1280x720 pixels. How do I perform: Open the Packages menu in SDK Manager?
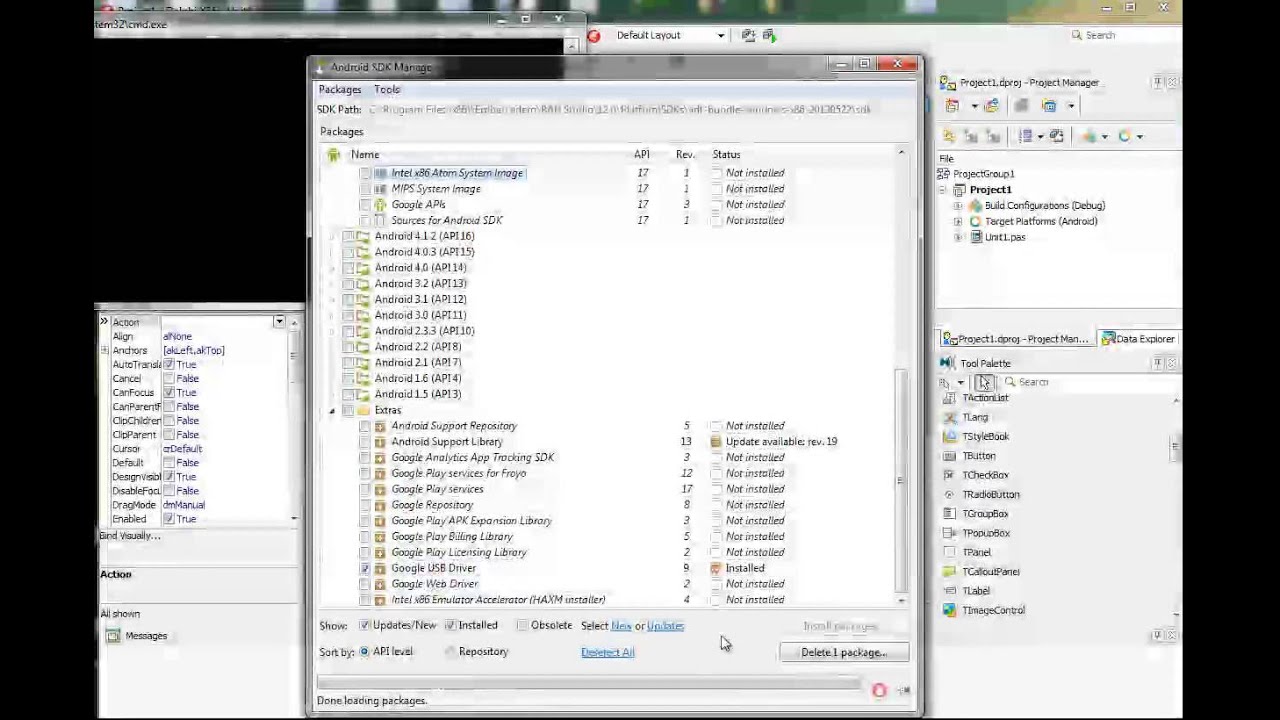pos(339,89)
